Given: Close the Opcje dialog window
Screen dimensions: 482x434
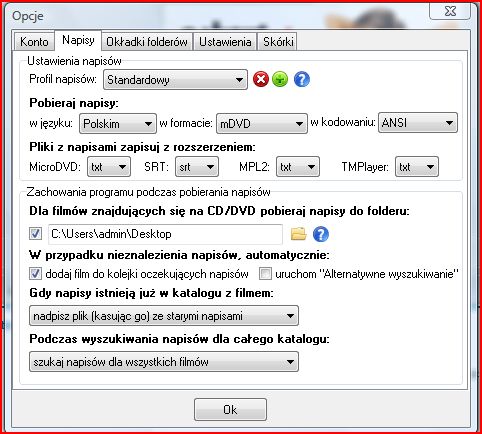Looking at the screenshot, I should [450, 11].
